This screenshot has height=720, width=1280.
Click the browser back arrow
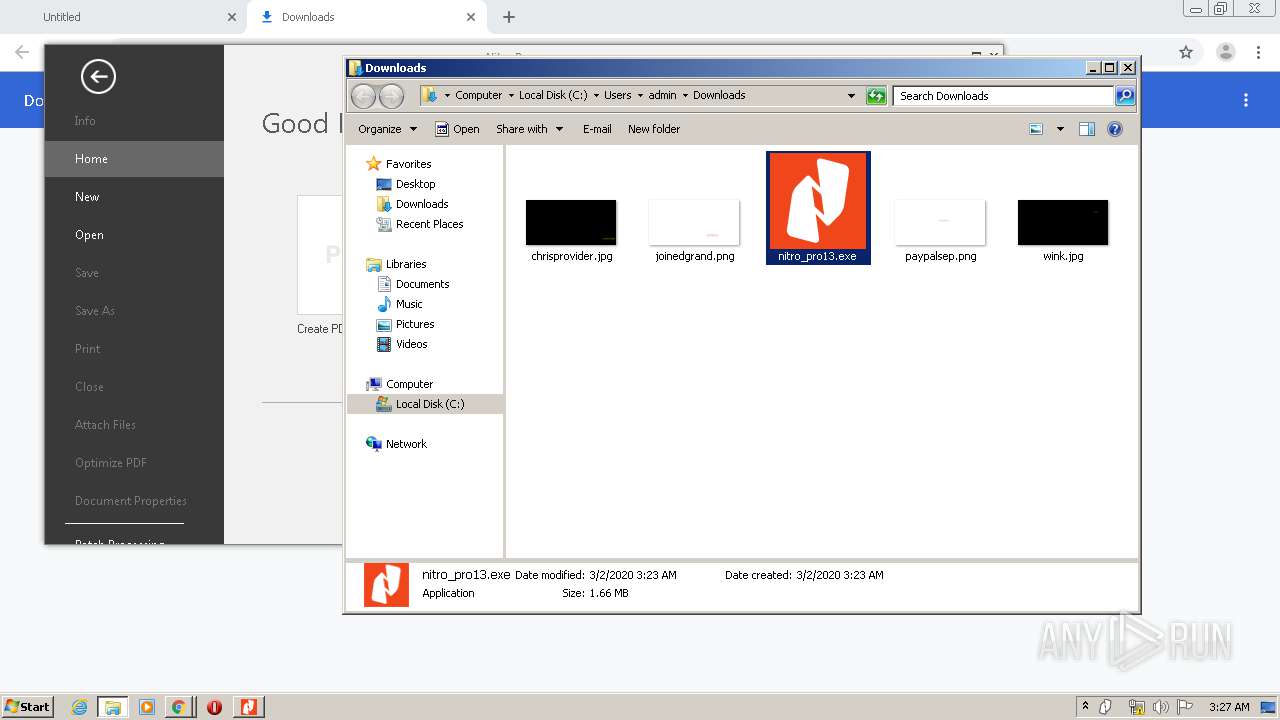tap(22, 52)
